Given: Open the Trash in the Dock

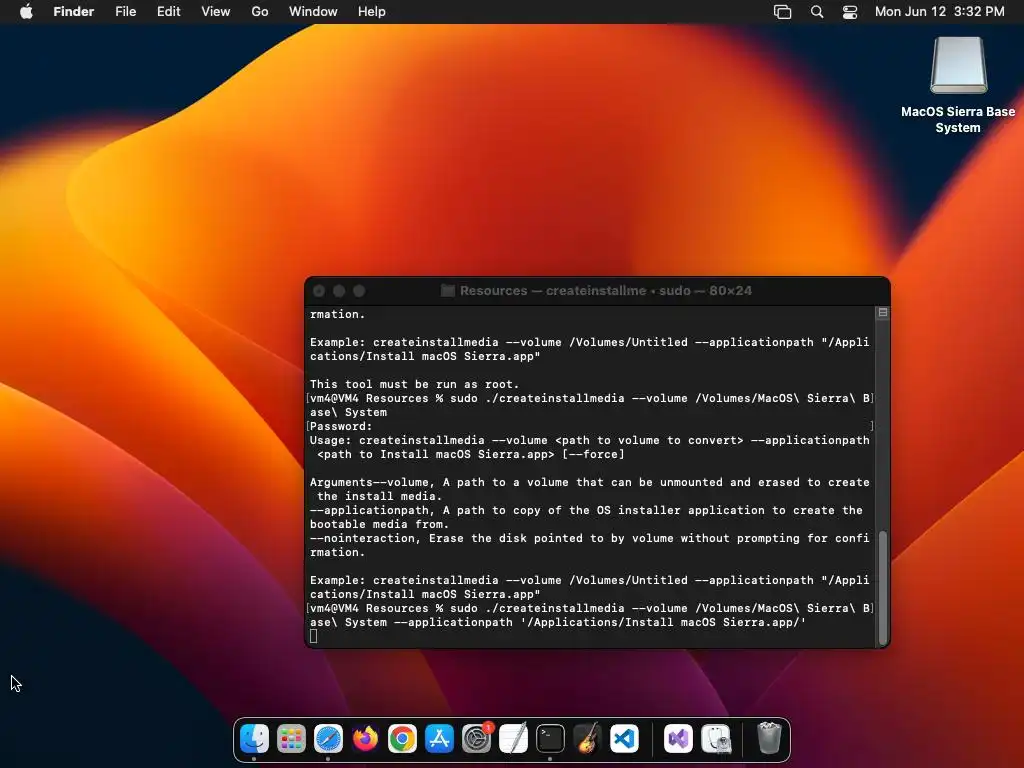Looking at the screenshot, I should click(x=769, y=739).
